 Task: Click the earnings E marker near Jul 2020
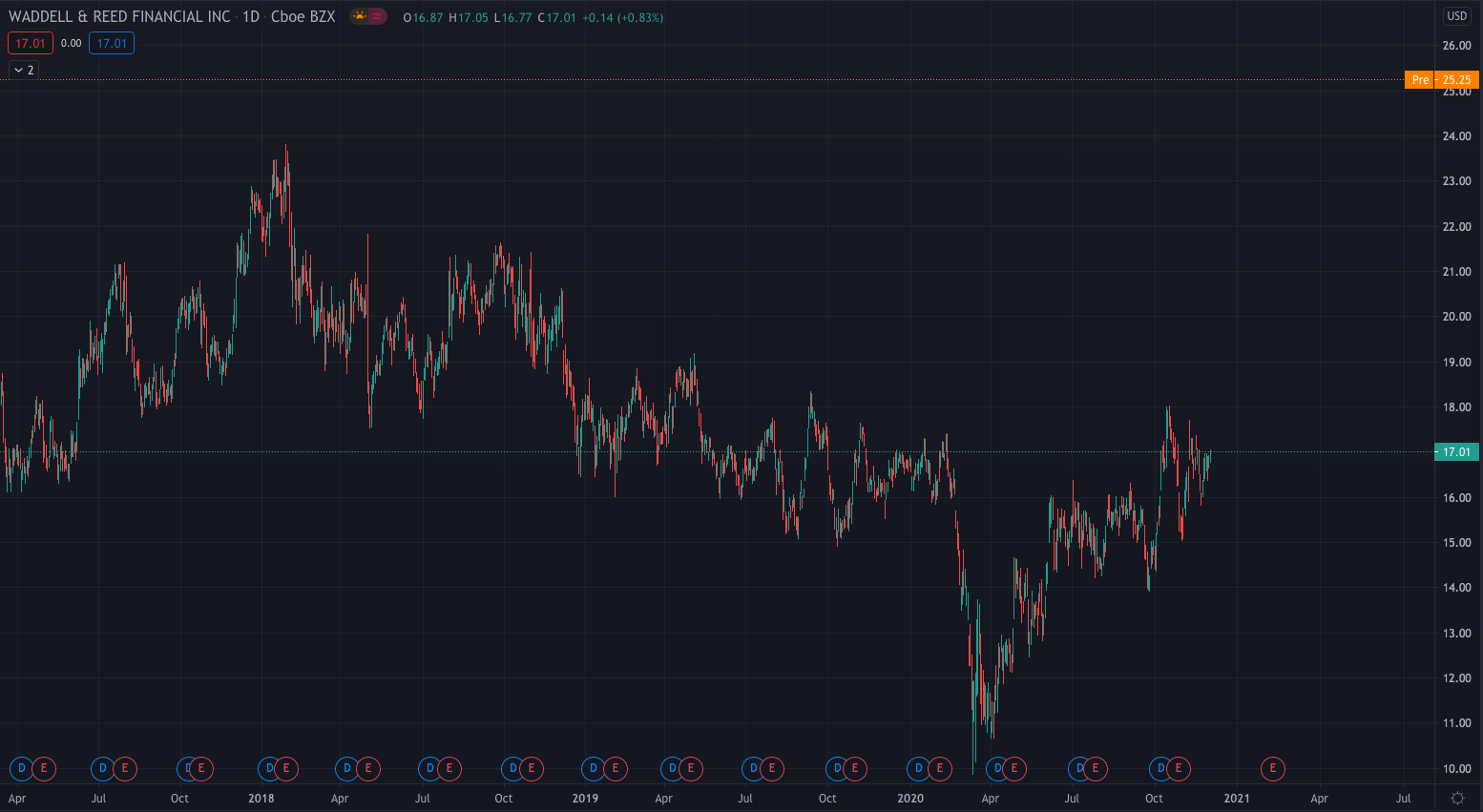coord(1096,768)
